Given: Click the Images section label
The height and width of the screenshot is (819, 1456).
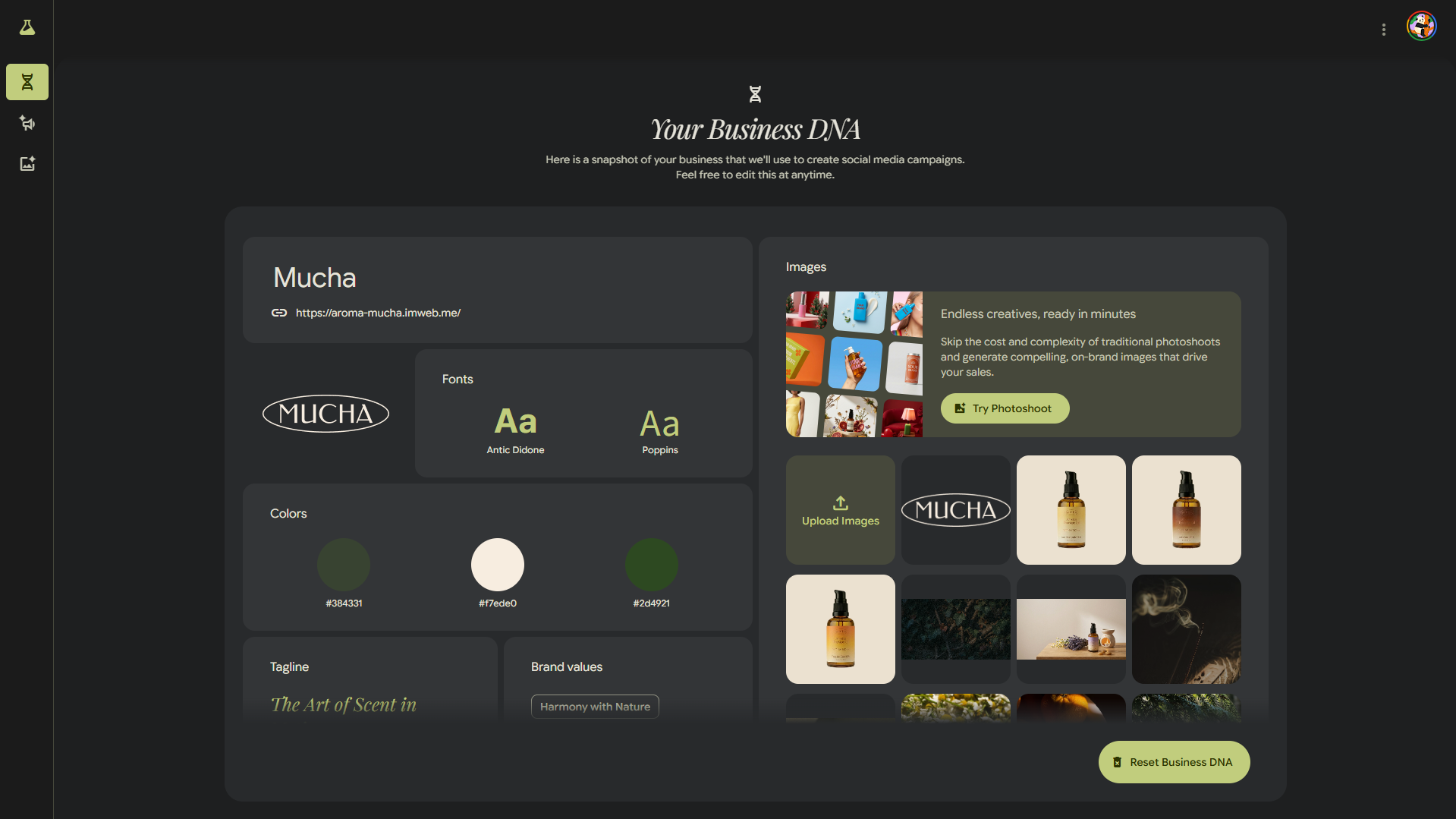Looking at the screenshot, I should 806,267.
